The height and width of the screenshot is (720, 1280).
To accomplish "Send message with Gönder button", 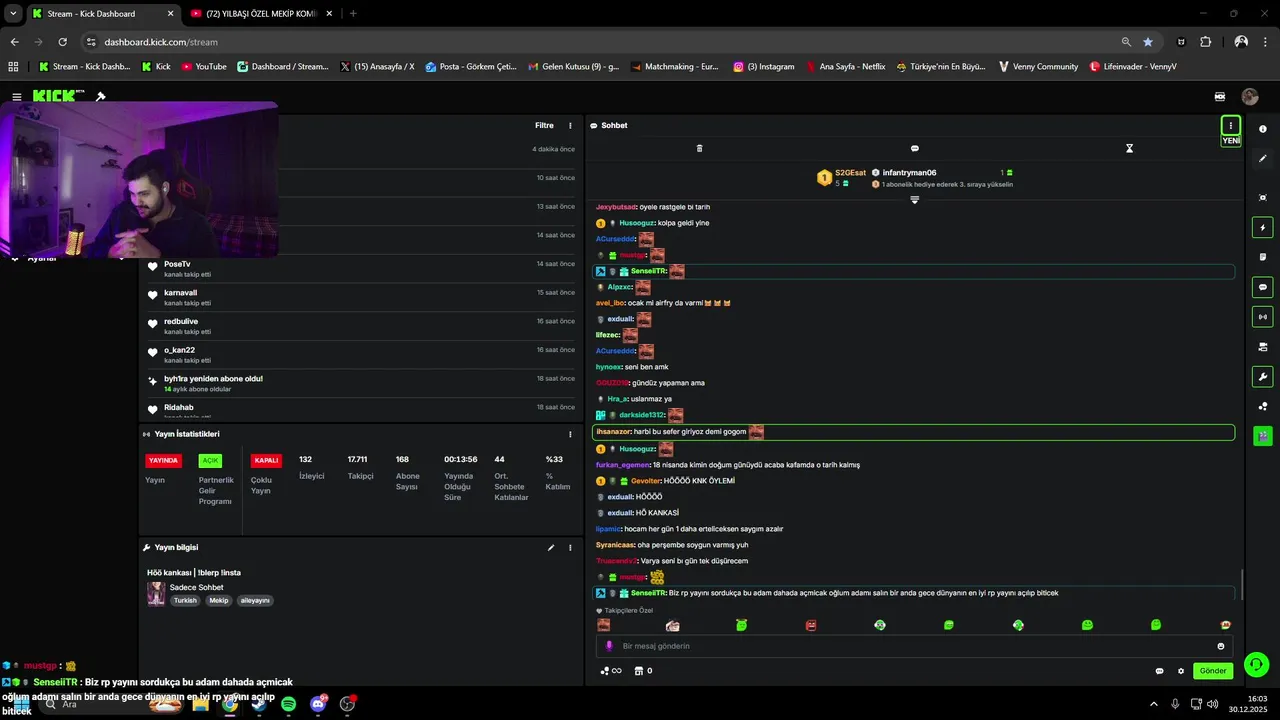I will coord(1213,671).
